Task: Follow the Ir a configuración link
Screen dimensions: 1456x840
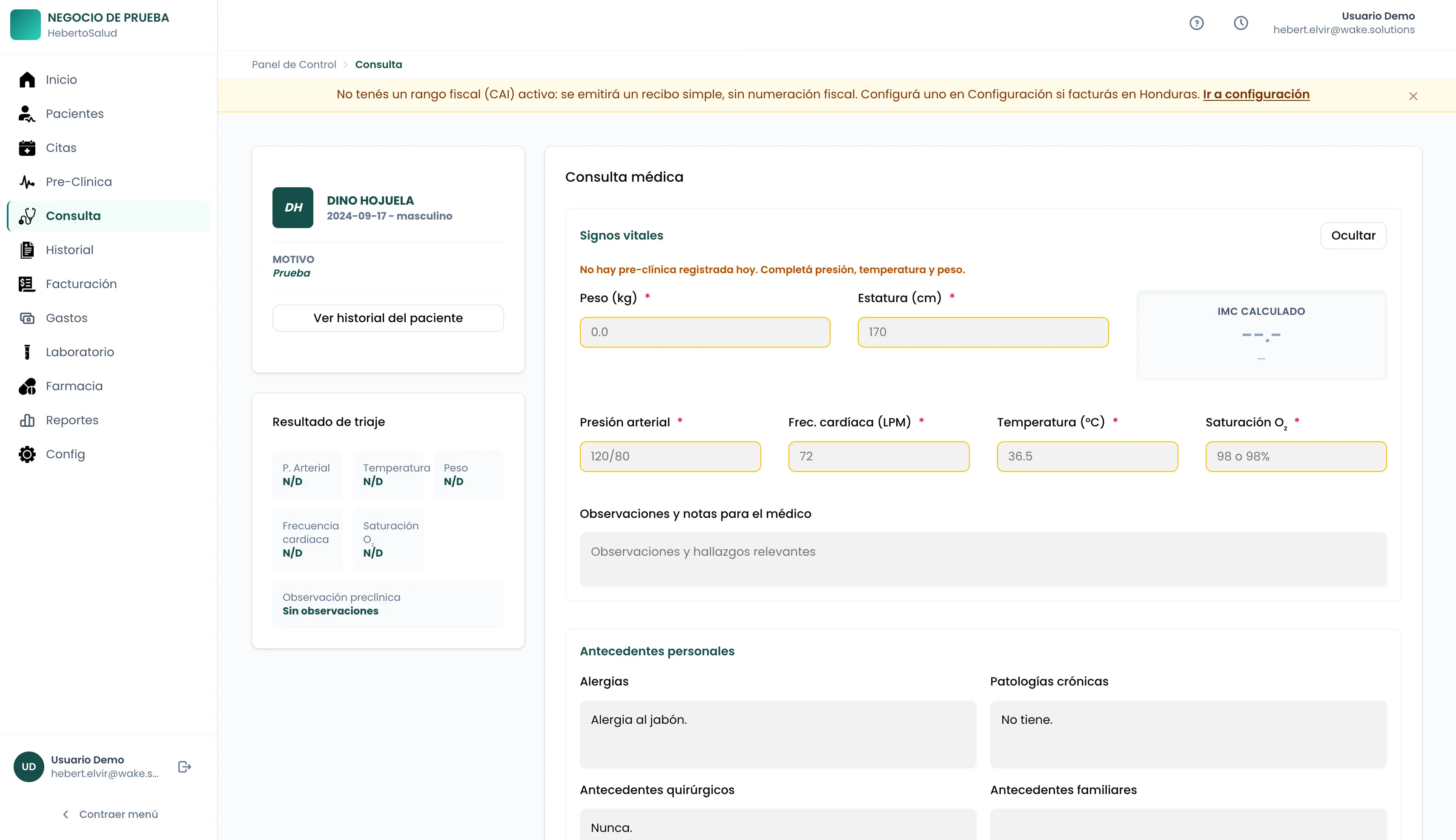Action: (1256, 94)
